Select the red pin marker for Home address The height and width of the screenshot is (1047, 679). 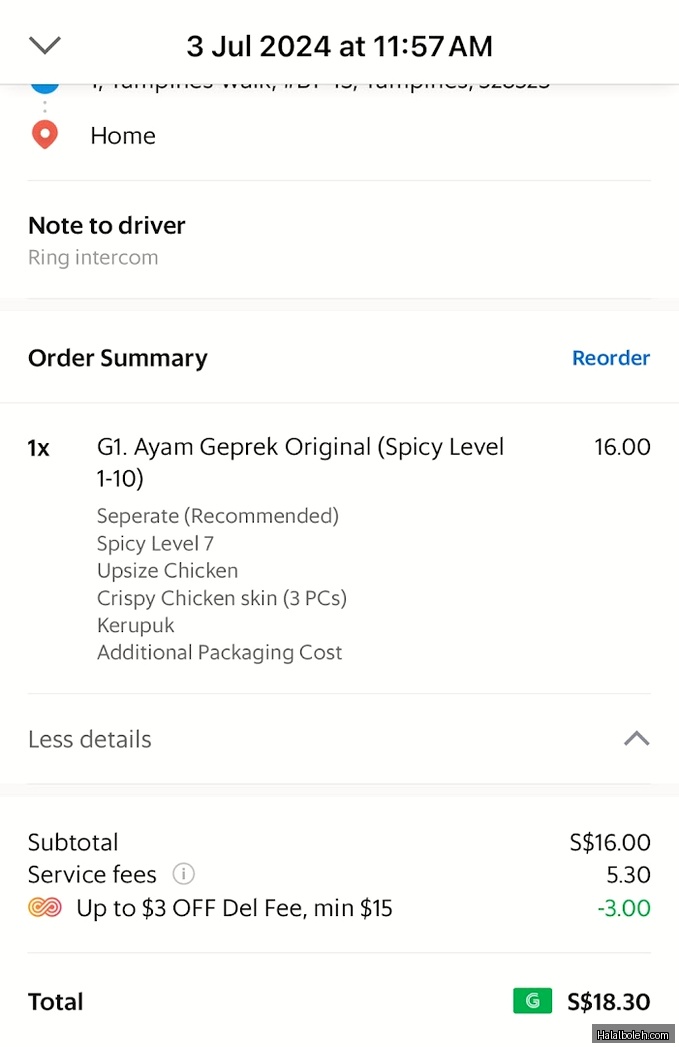43,135
